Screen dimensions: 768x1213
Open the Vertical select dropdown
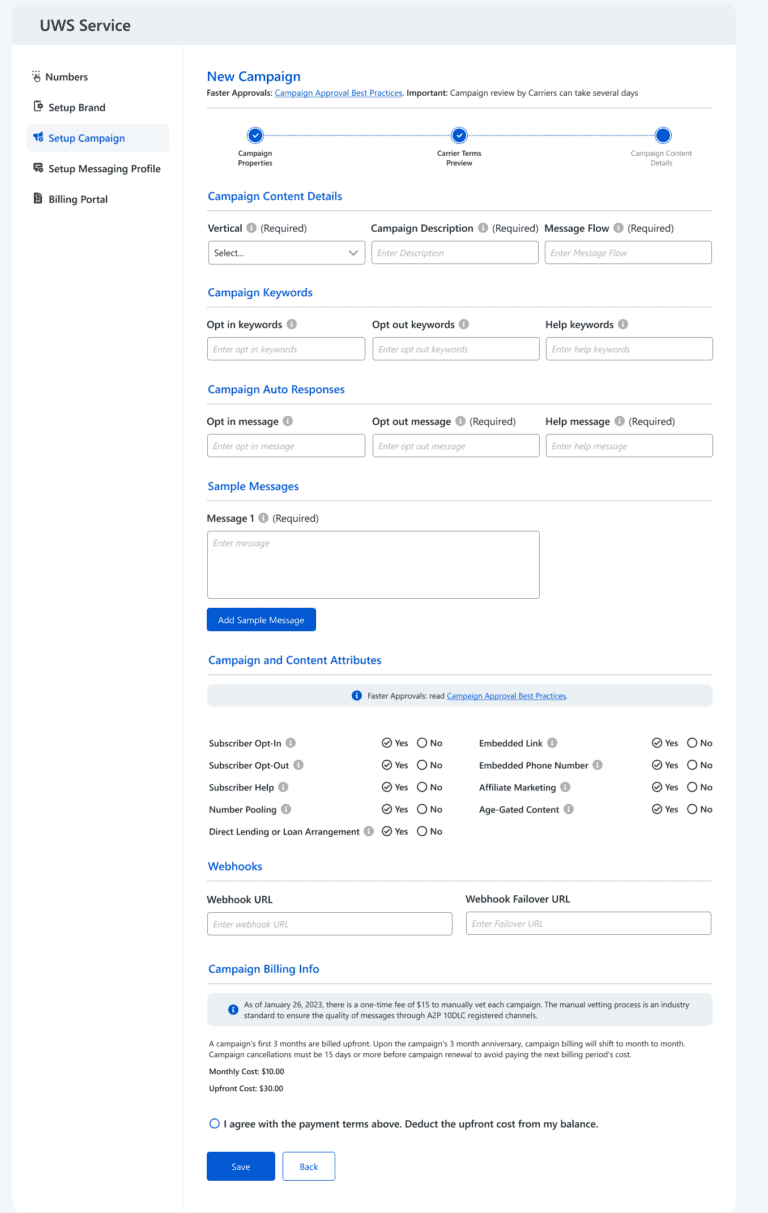(x=286, y=253)
